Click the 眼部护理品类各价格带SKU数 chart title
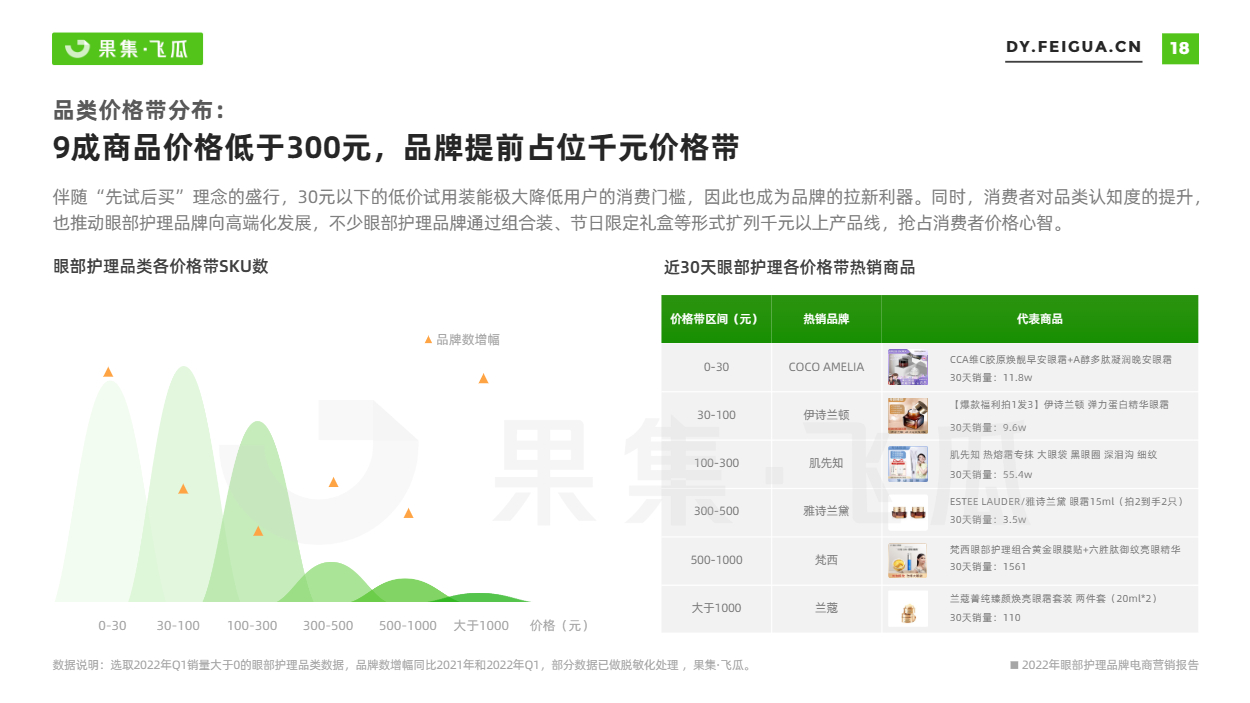This screenshot has height=703, width=1250. point(161,267)
